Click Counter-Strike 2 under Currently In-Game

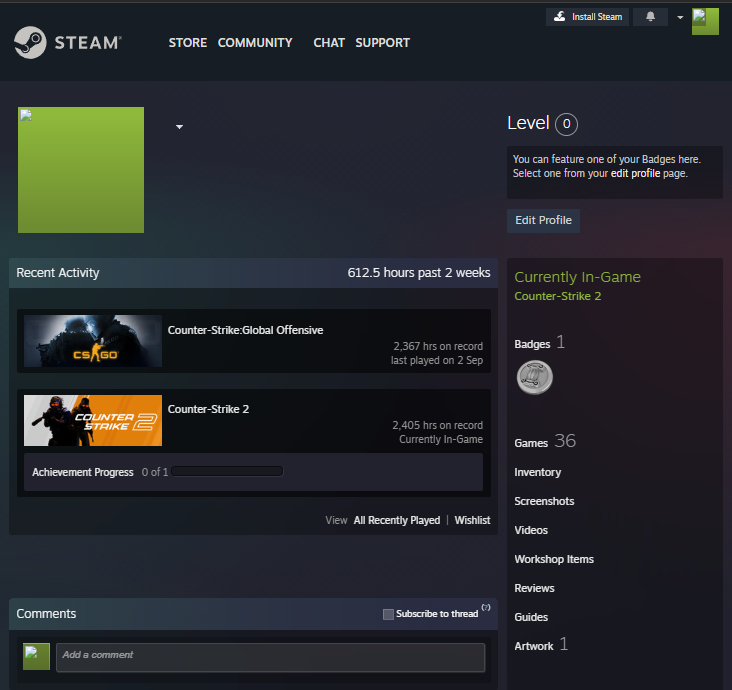(x=557, y=296)
